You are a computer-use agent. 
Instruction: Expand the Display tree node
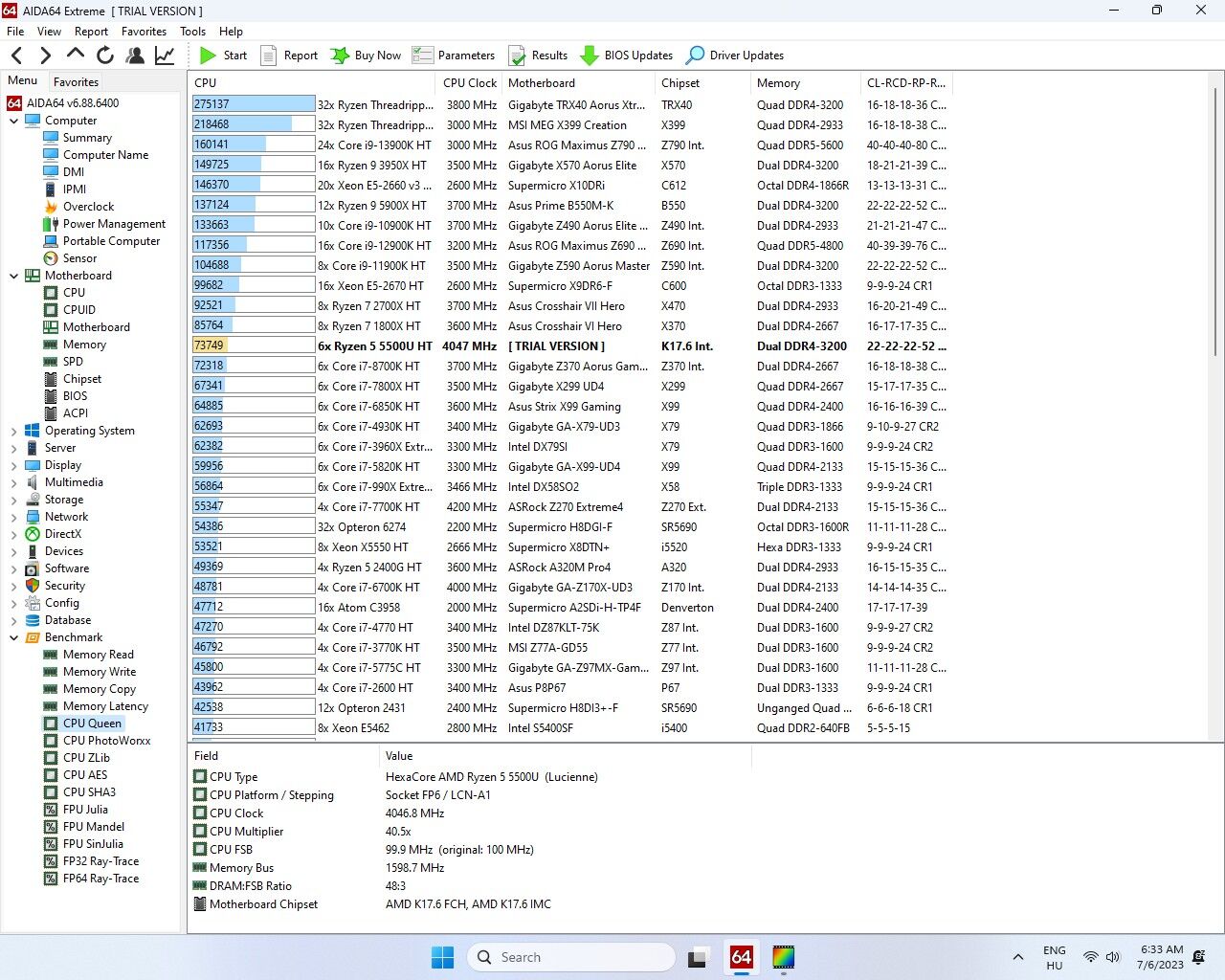[x=13, y=465]
